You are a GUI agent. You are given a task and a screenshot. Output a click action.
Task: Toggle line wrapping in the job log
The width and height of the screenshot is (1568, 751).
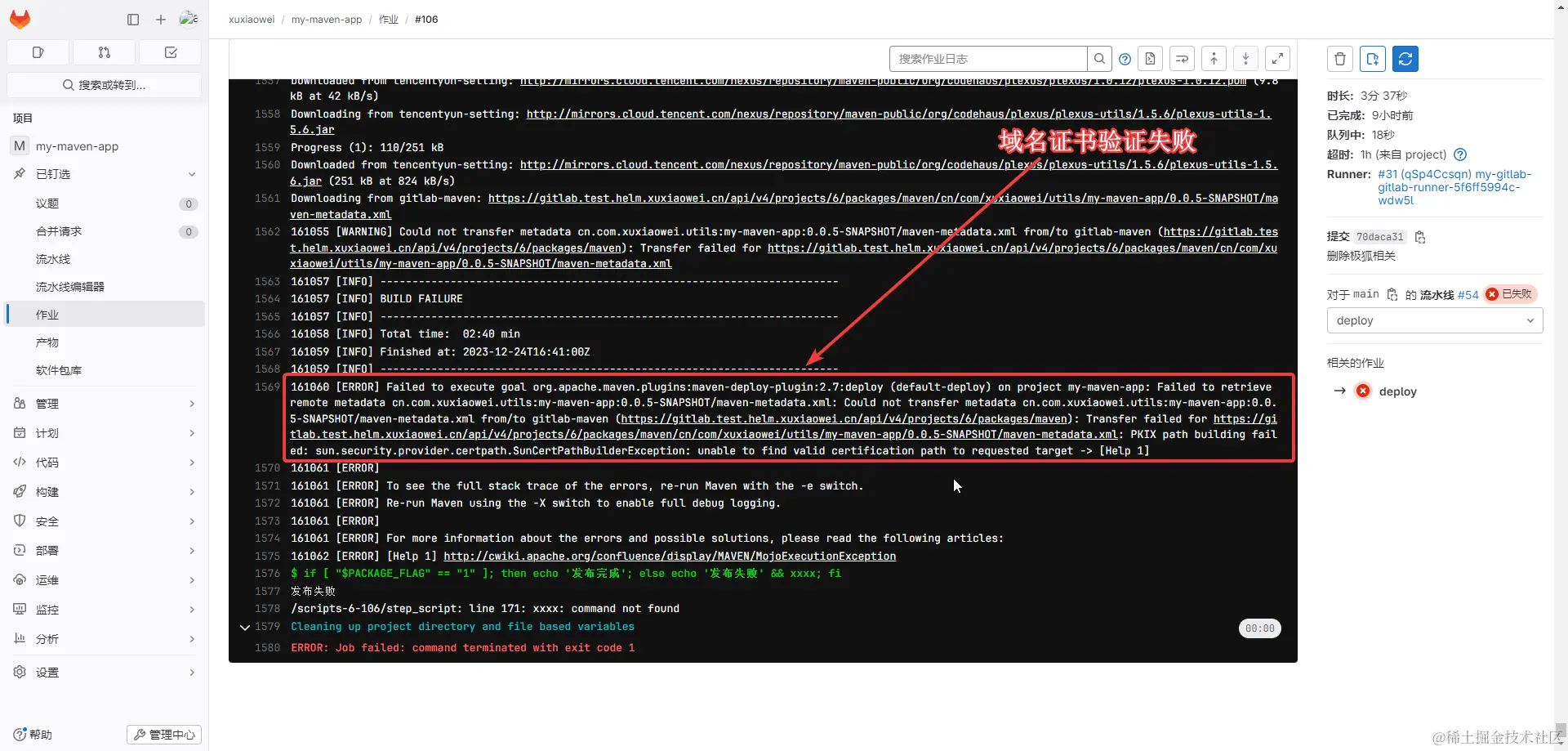tap(1183, 58)
